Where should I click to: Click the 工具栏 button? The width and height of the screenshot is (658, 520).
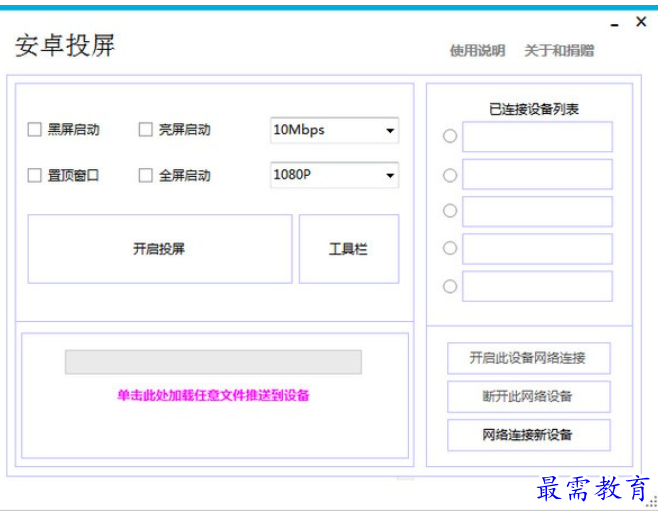[x=349, y=249]
